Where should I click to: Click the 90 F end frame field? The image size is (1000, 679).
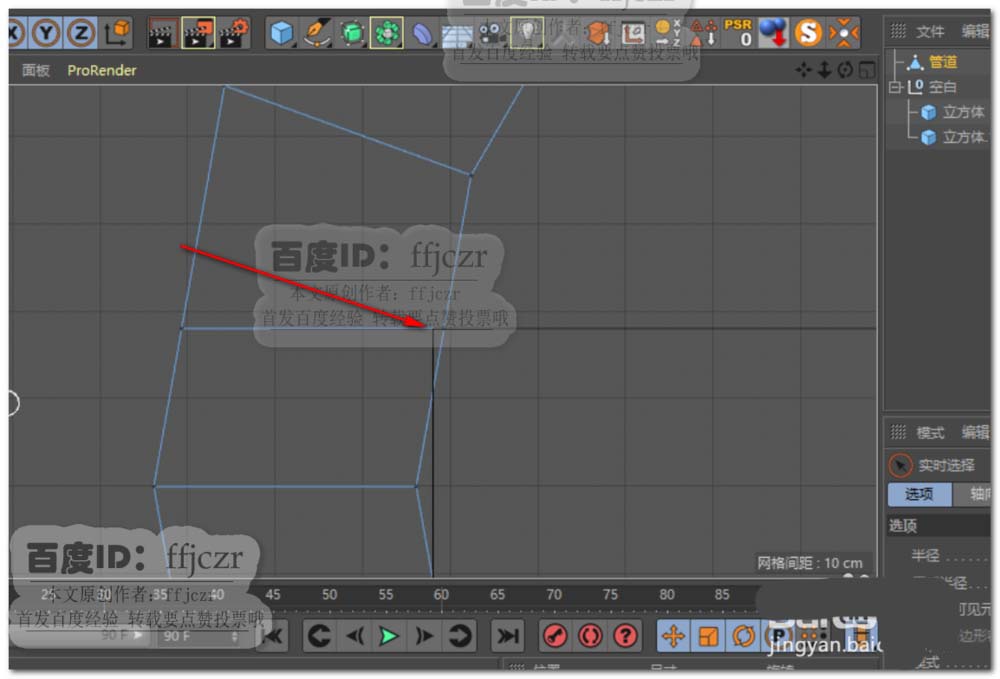200,636
